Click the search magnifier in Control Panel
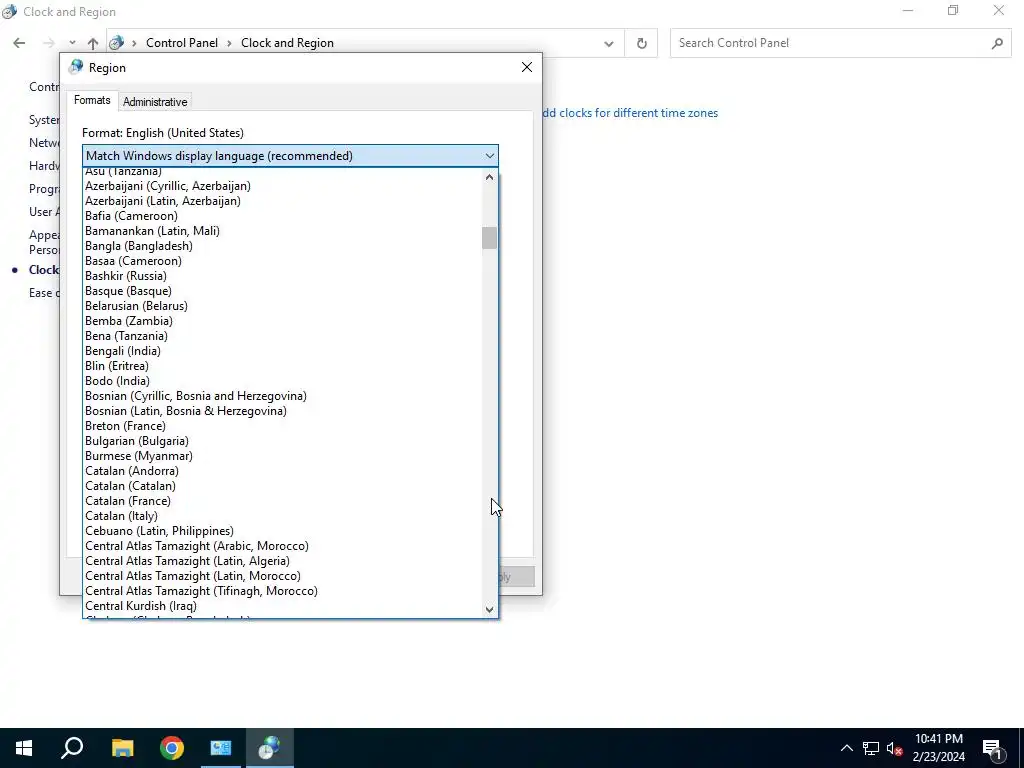Viewport: 1024px width, 768px height. (x=997, y=43)
